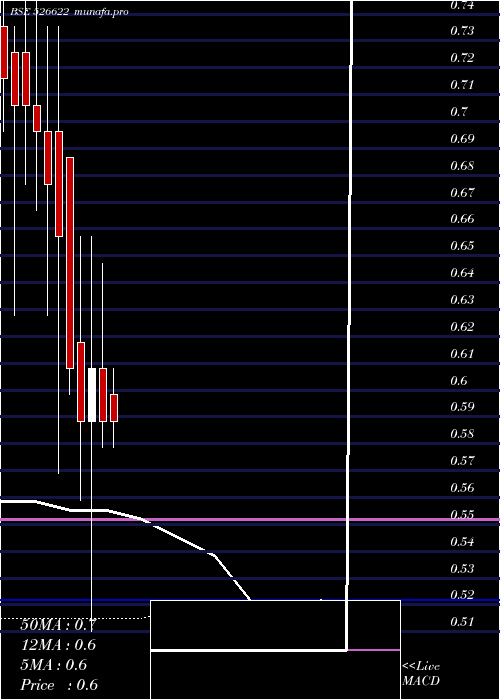This screenshot has height=700, width=500.
Task: Click the 0.51 price axis label
Action: pos(462,621)
